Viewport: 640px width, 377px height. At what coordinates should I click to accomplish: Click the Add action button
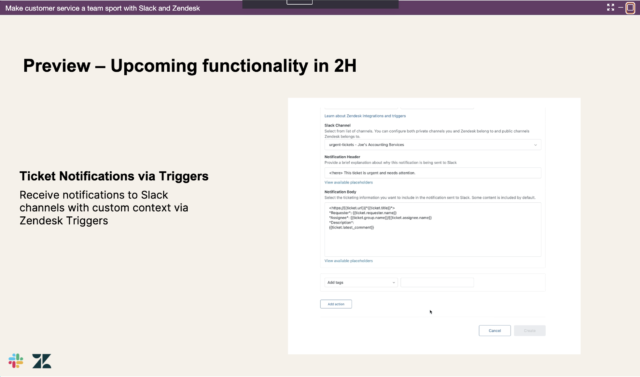coord(336,304)
